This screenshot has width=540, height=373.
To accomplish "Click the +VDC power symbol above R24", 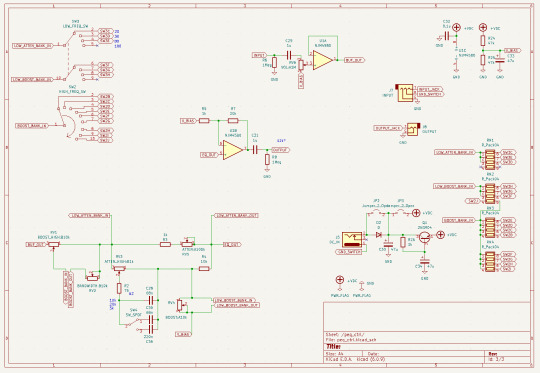I will 483,27.
